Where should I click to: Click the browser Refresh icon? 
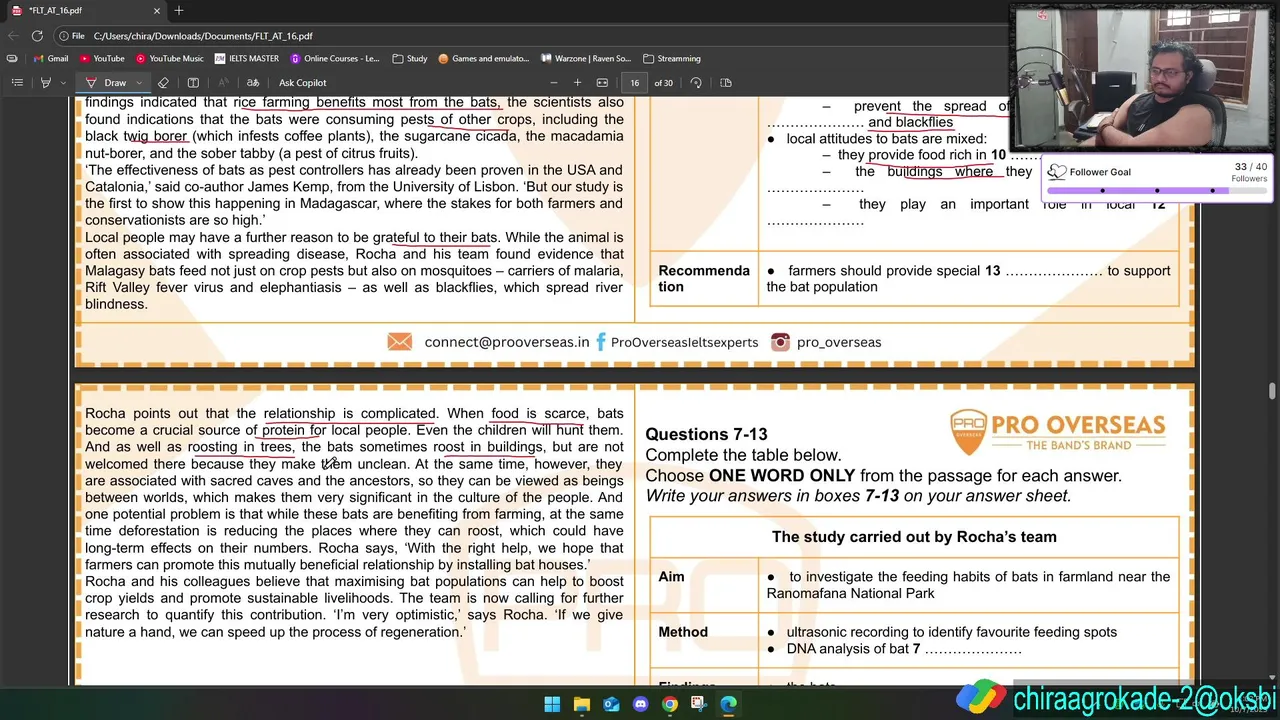click(38, 36)
